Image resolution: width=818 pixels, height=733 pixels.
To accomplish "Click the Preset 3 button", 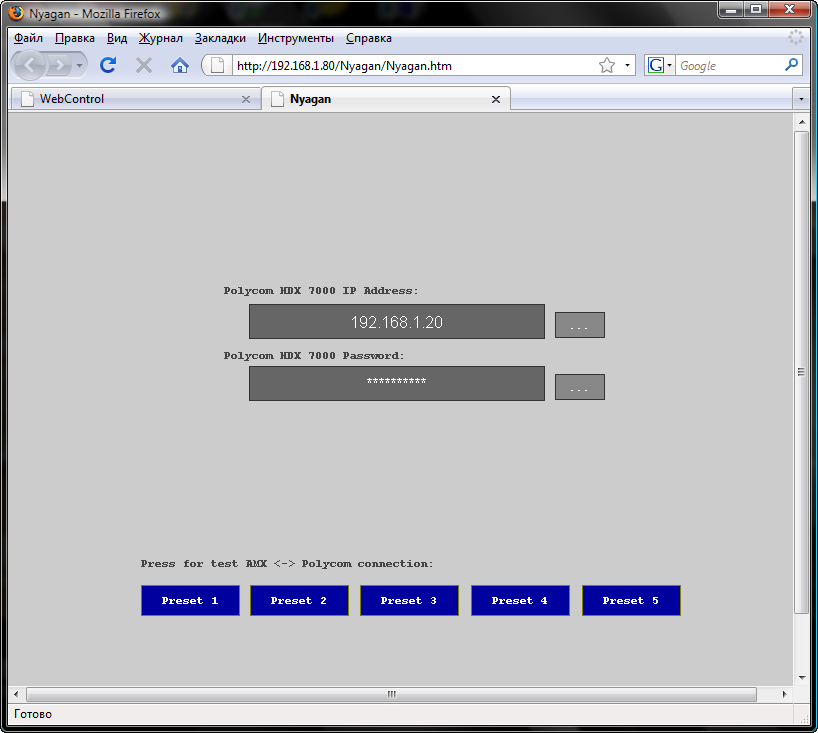I will (409, 600).
